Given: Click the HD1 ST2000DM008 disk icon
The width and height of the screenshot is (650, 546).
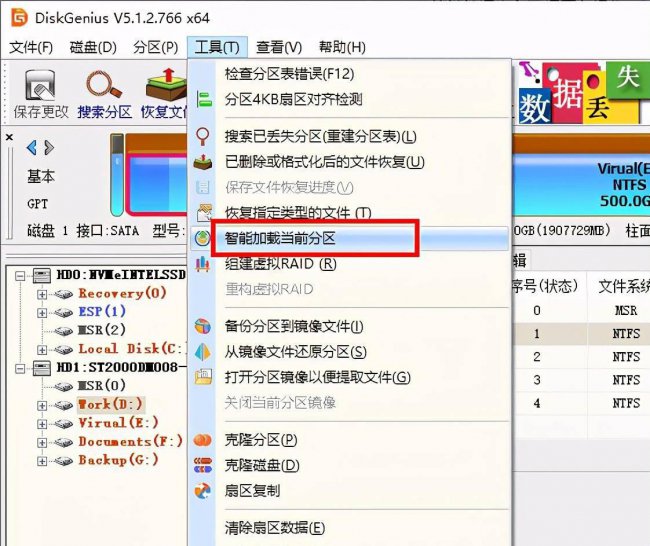Looking at the screenshot, I should (42, 368).
